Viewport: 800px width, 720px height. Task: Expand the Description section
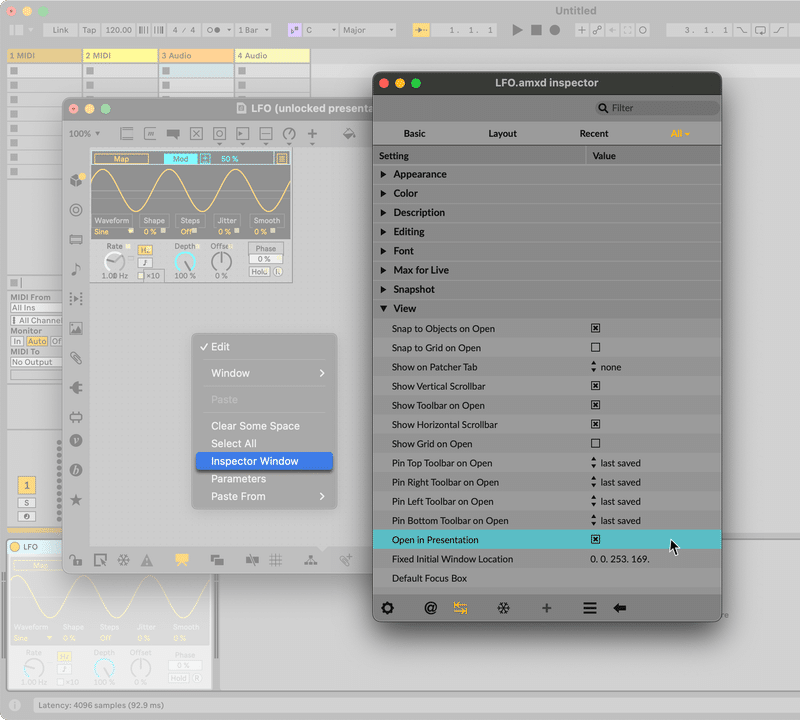pyautogui.click(x=383, y=212)
